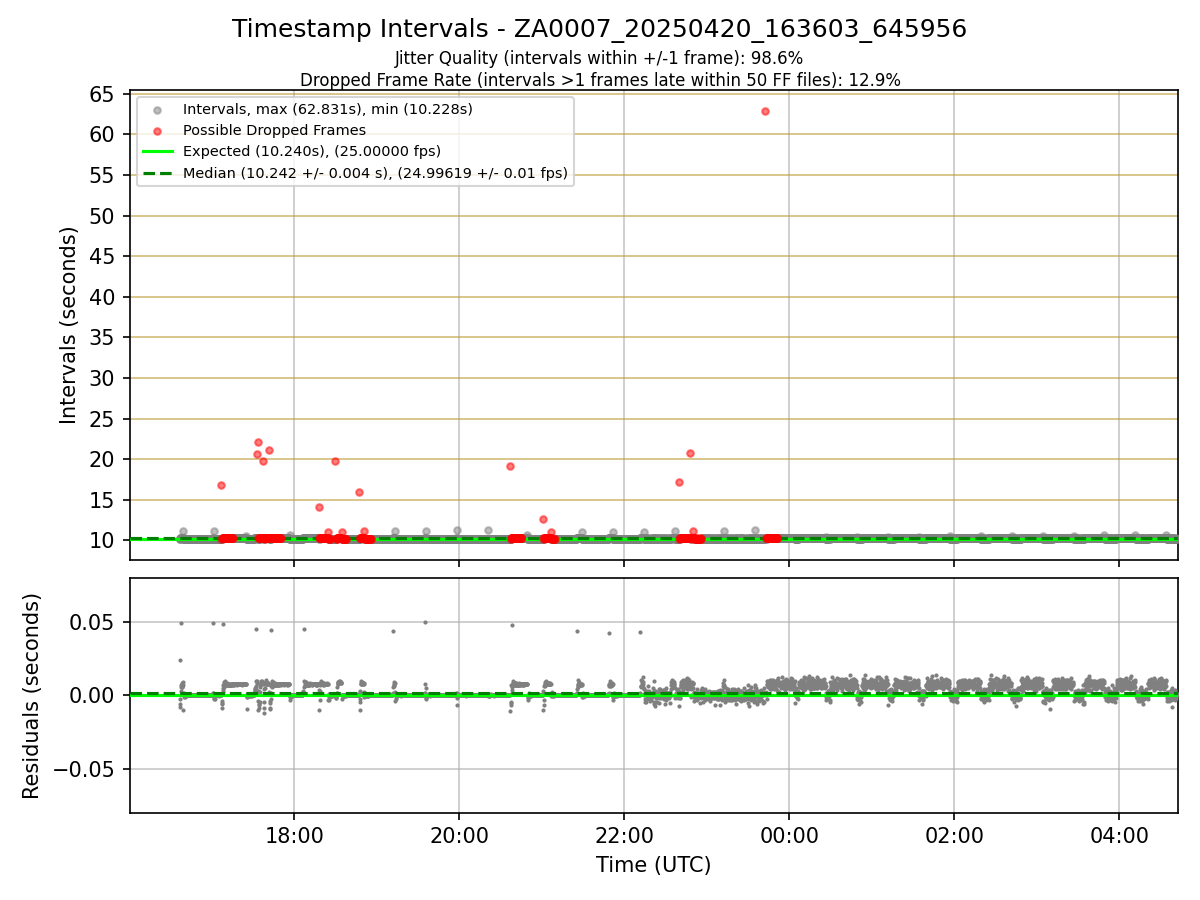Click the red dot marker in the legend
Image resolution: width=1200 pixels, height=900 pixels.
157,131
